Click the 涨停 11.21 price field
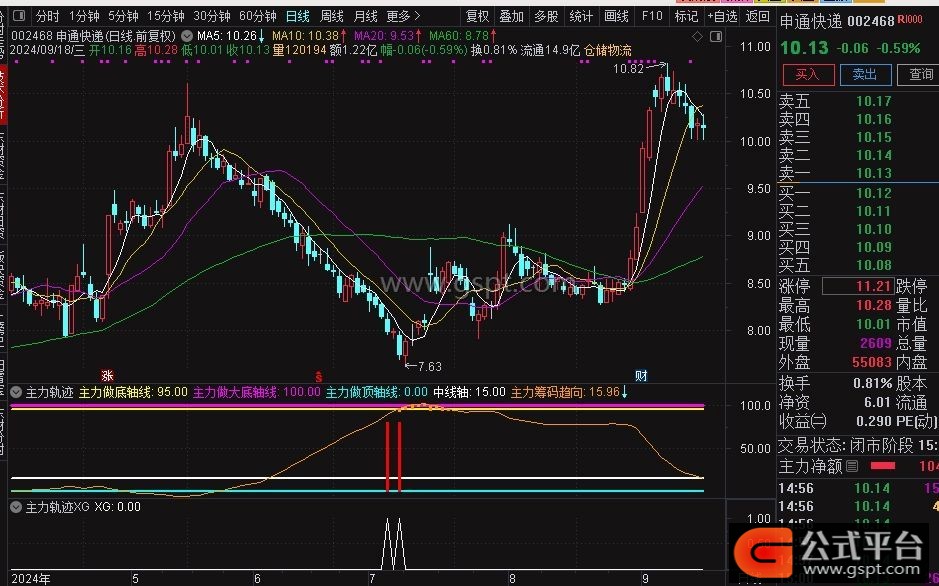This screenshot has height=586, width=939. click(858, 286)
